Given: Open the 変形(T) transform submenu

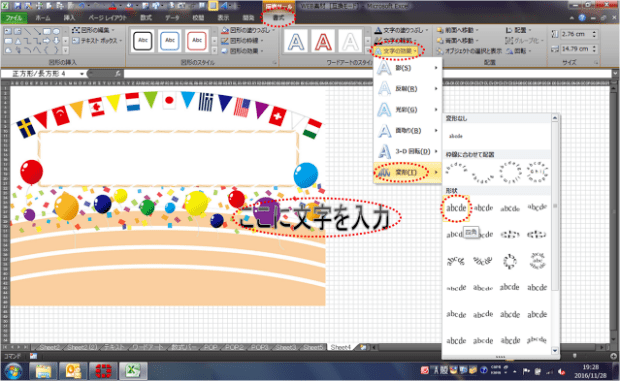Looking at the screenshot, I should click(x=408, y=172).
